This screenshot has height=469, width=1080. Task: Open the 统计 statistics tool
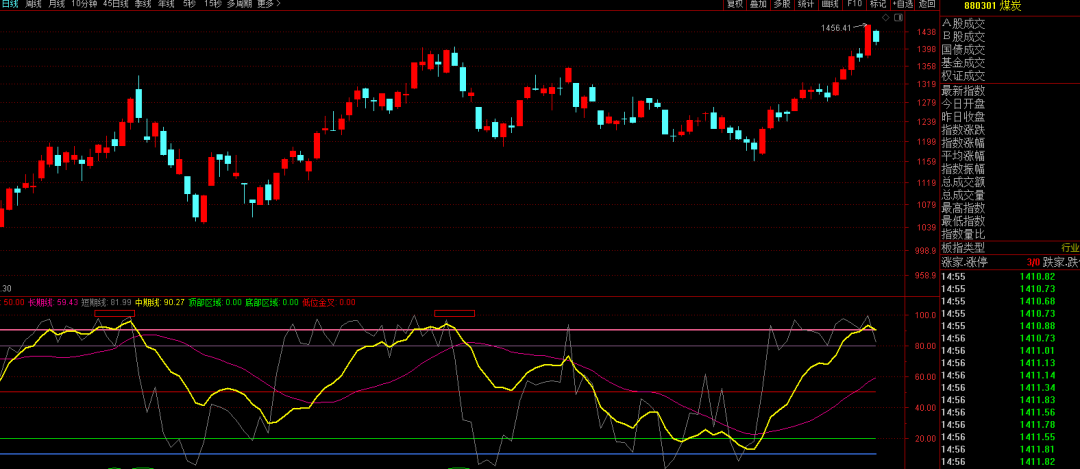coord(806,4)
